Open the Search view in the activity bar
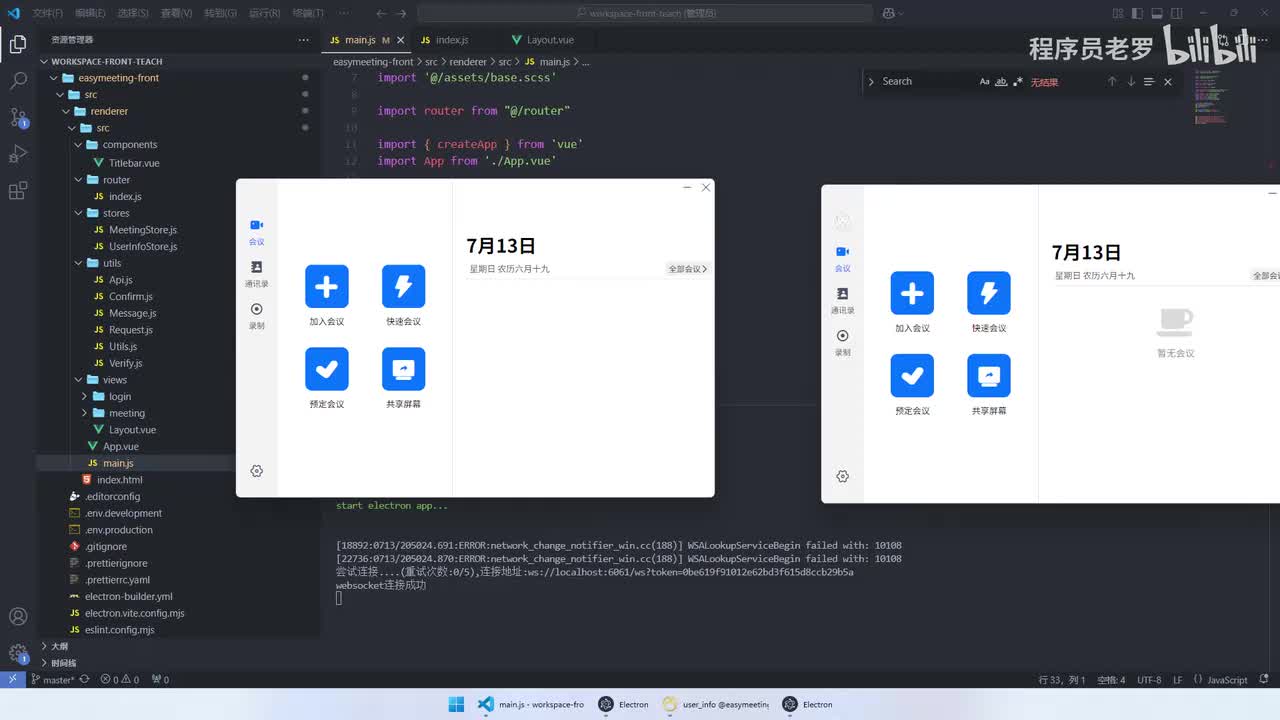 18,81
